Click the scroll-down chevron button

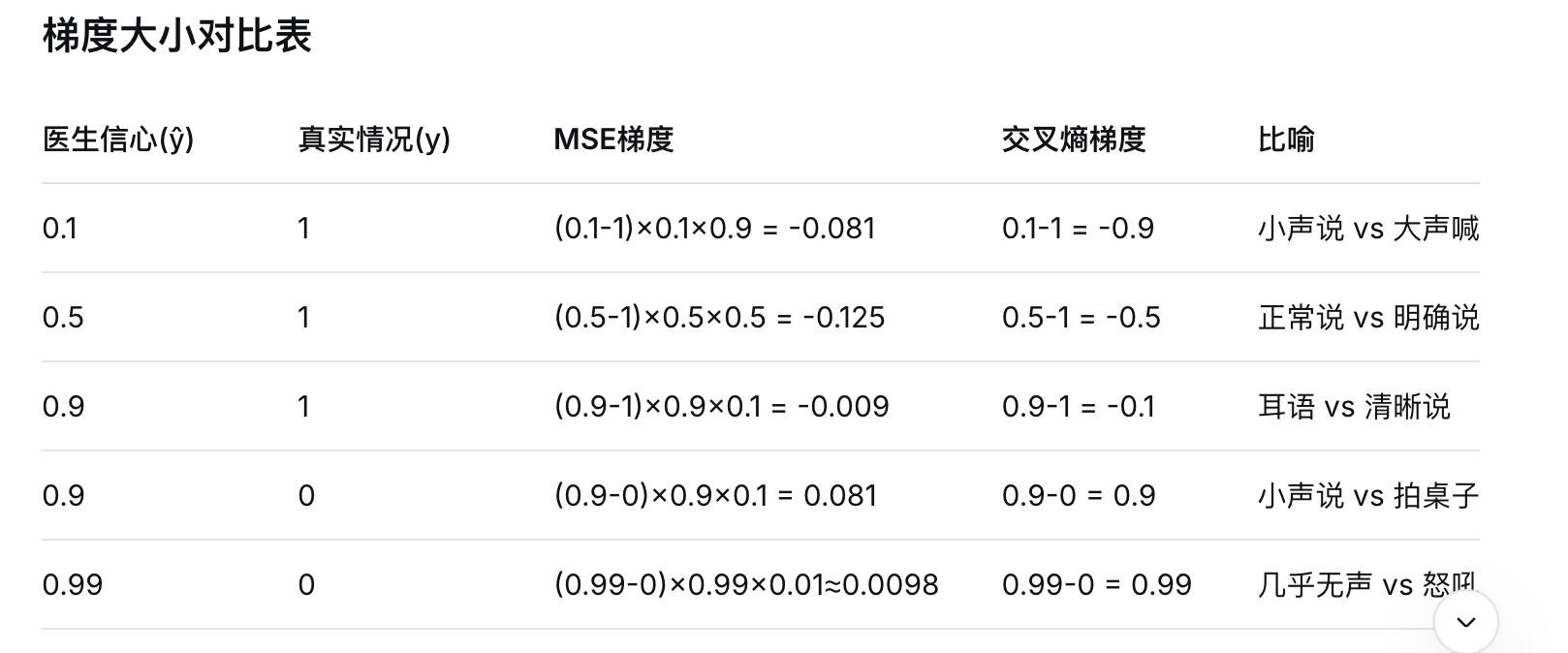[1465, 622]
